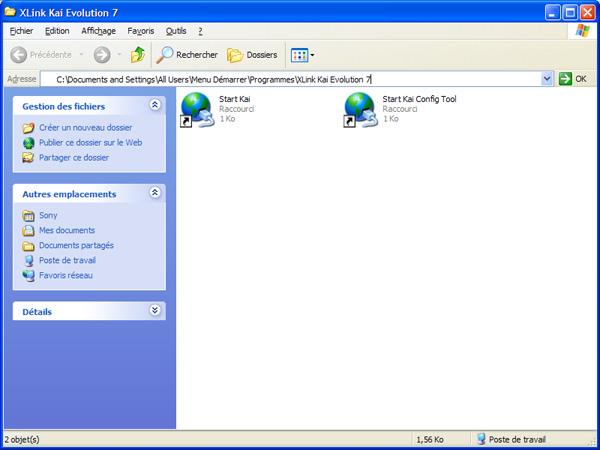Open Favoris réseau link
The image size is (600, 450).
click(66, 275)
